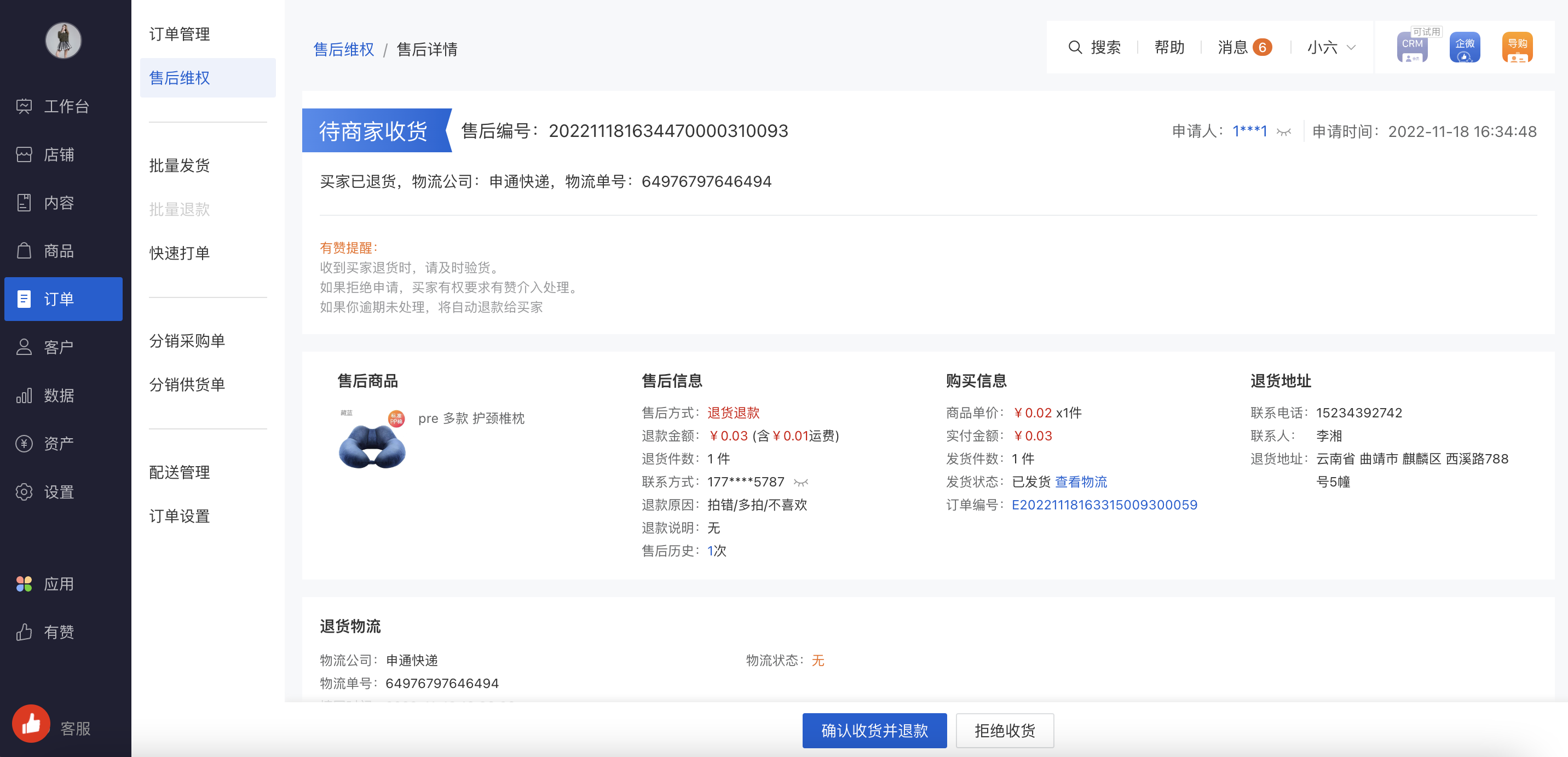Image resolution: width=1568 pixels, height=757 pixels.
Task: Open the 企微 app icon
Action: click(1465, 48)
